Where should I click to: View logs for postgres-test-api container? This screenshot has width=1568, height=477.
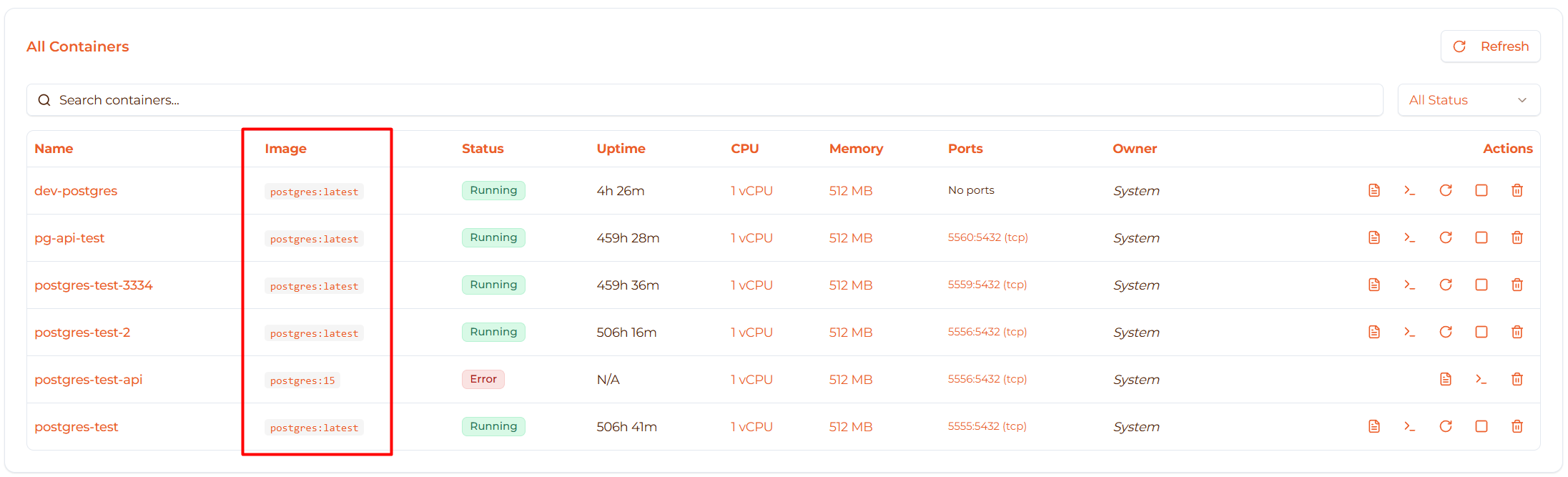(x=1445, y=379)
